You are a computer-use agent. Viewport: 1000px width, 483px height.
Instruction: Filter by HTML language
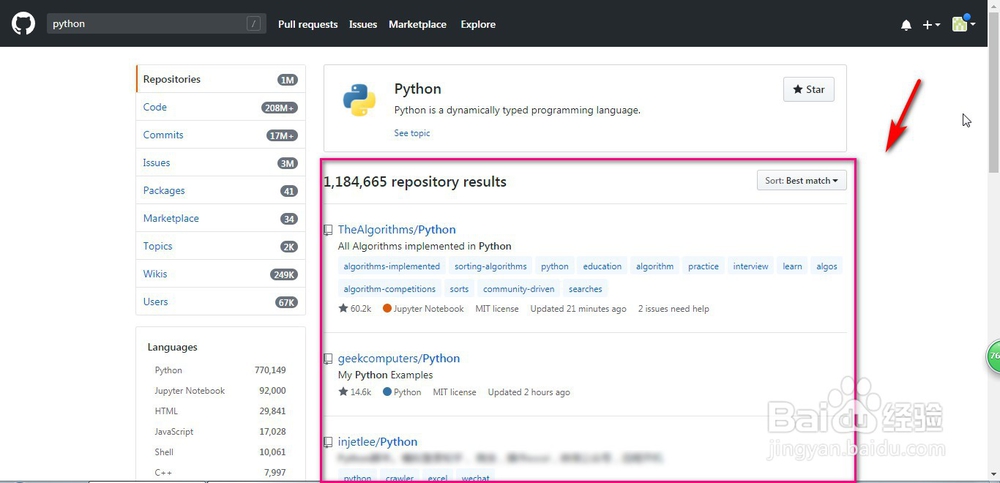pos(220,411)
